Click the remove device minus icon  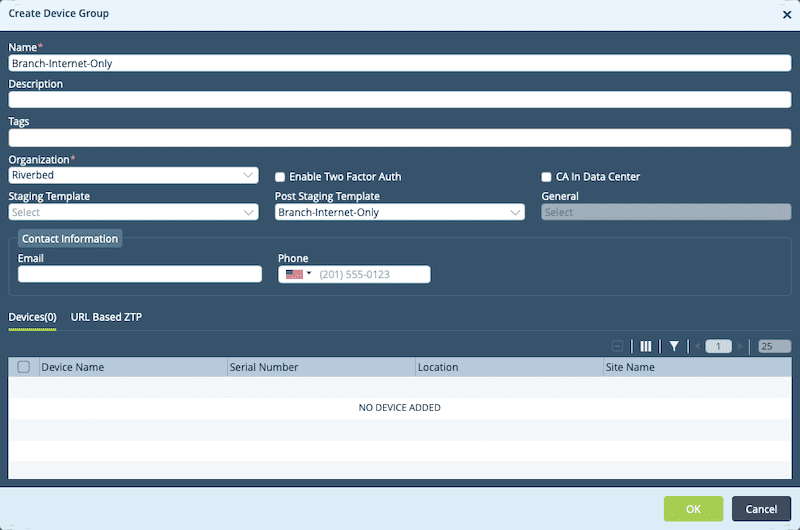click(617, 346)
